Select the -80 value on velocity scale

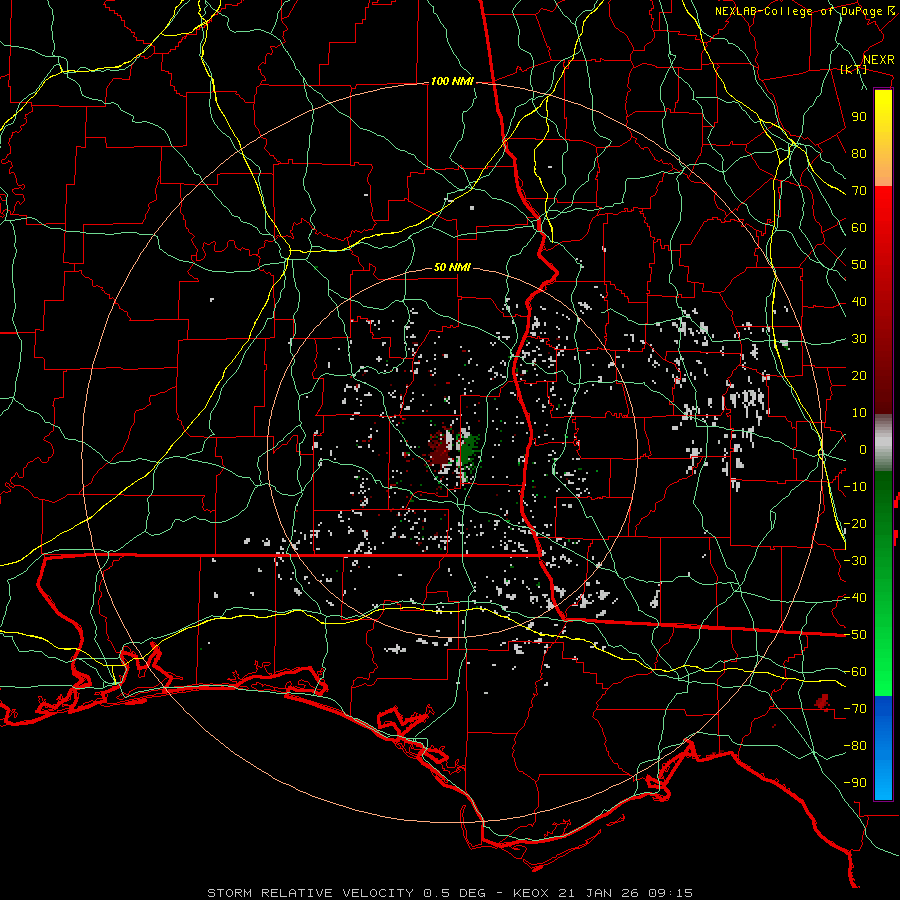pos(855,746)
